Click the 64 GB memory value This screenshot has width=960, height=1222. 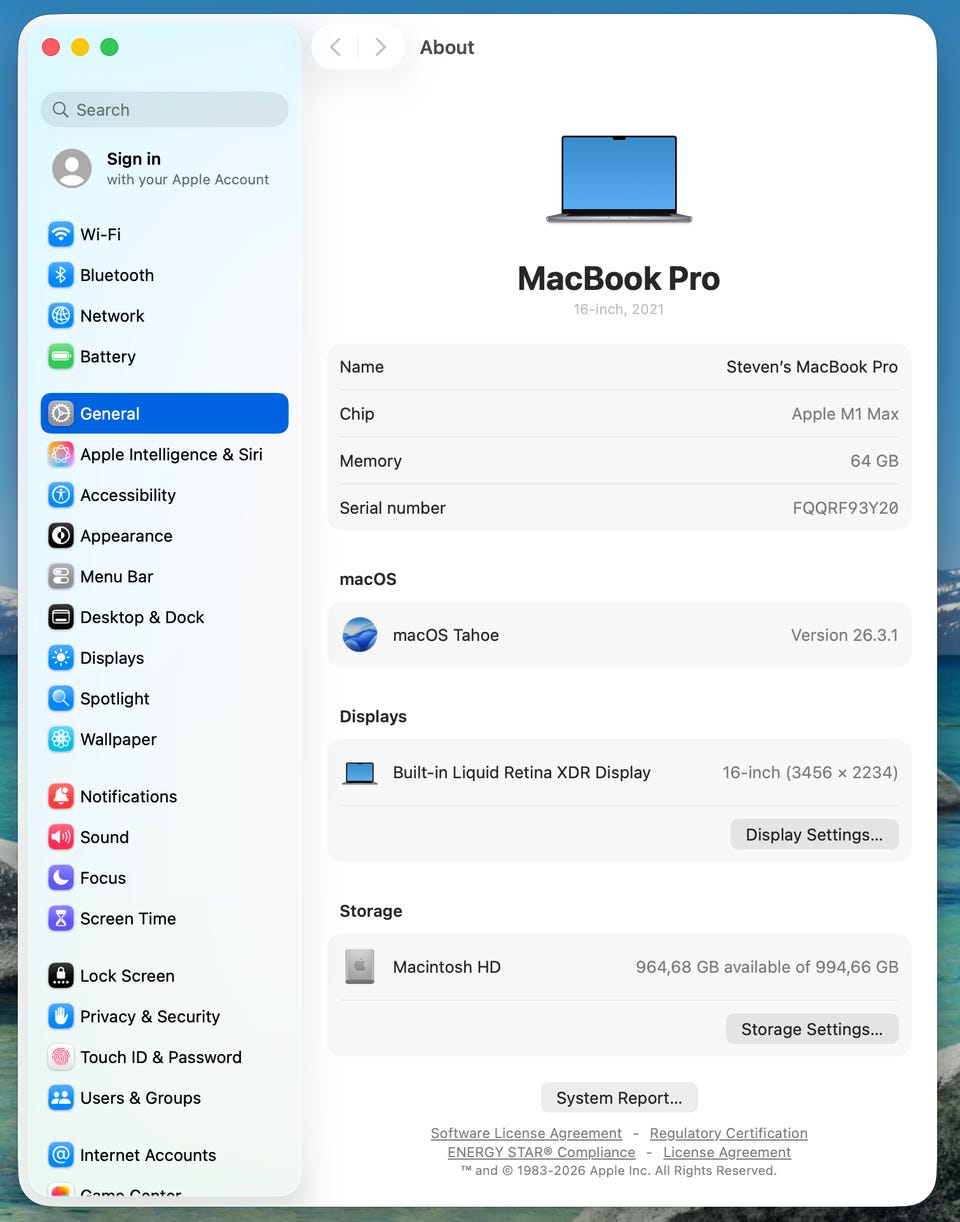pos(874,461)
